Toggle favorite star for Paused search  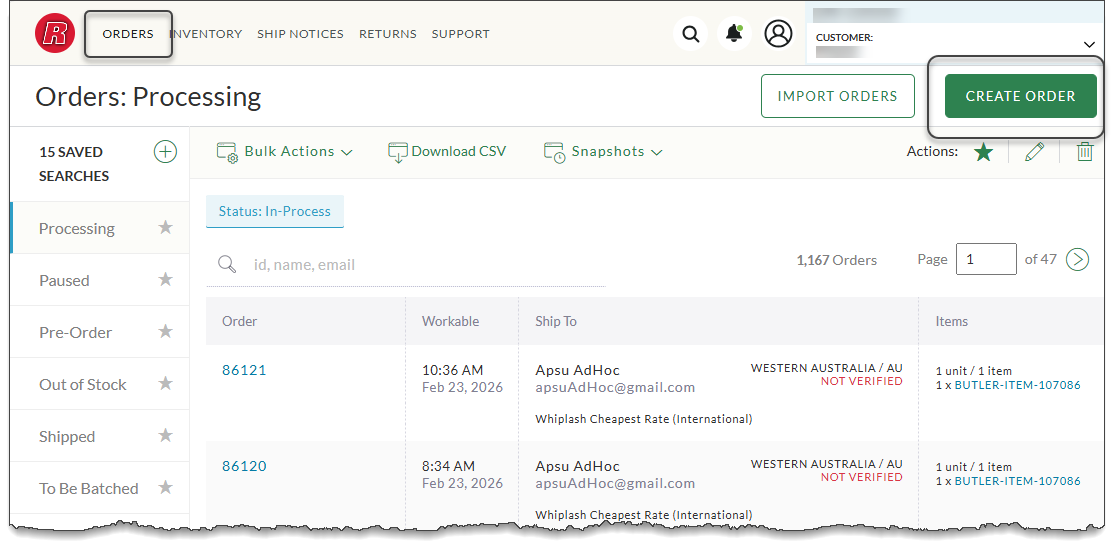pyautogui.click(x=166, y=280)
